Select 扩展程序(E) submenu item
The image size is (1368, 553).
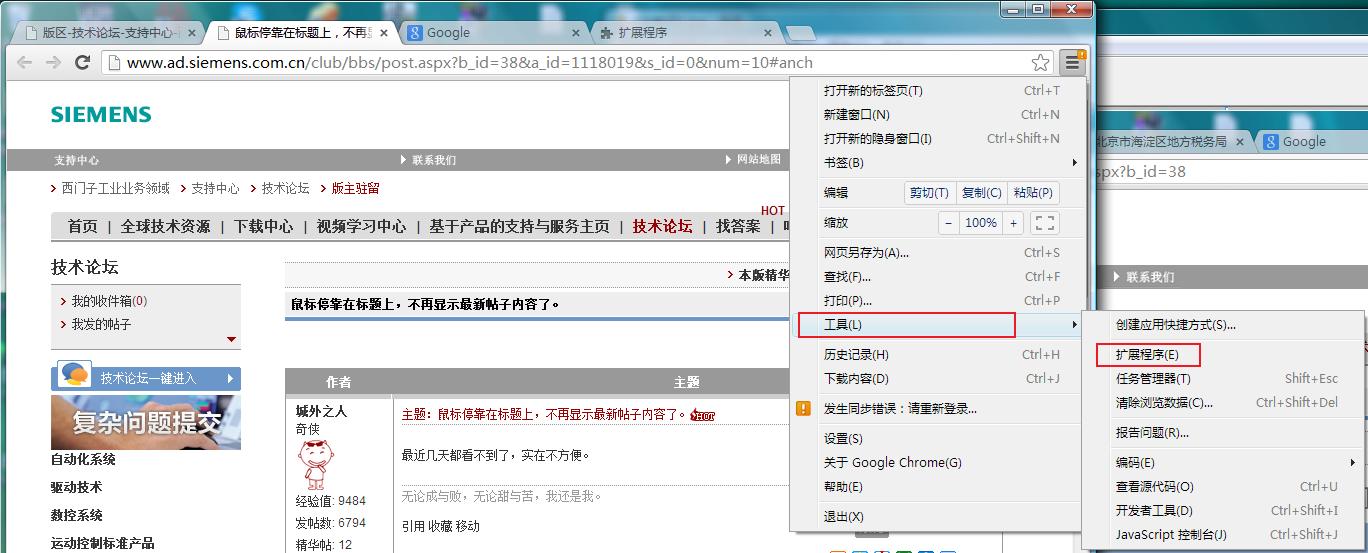(1224, 354)
